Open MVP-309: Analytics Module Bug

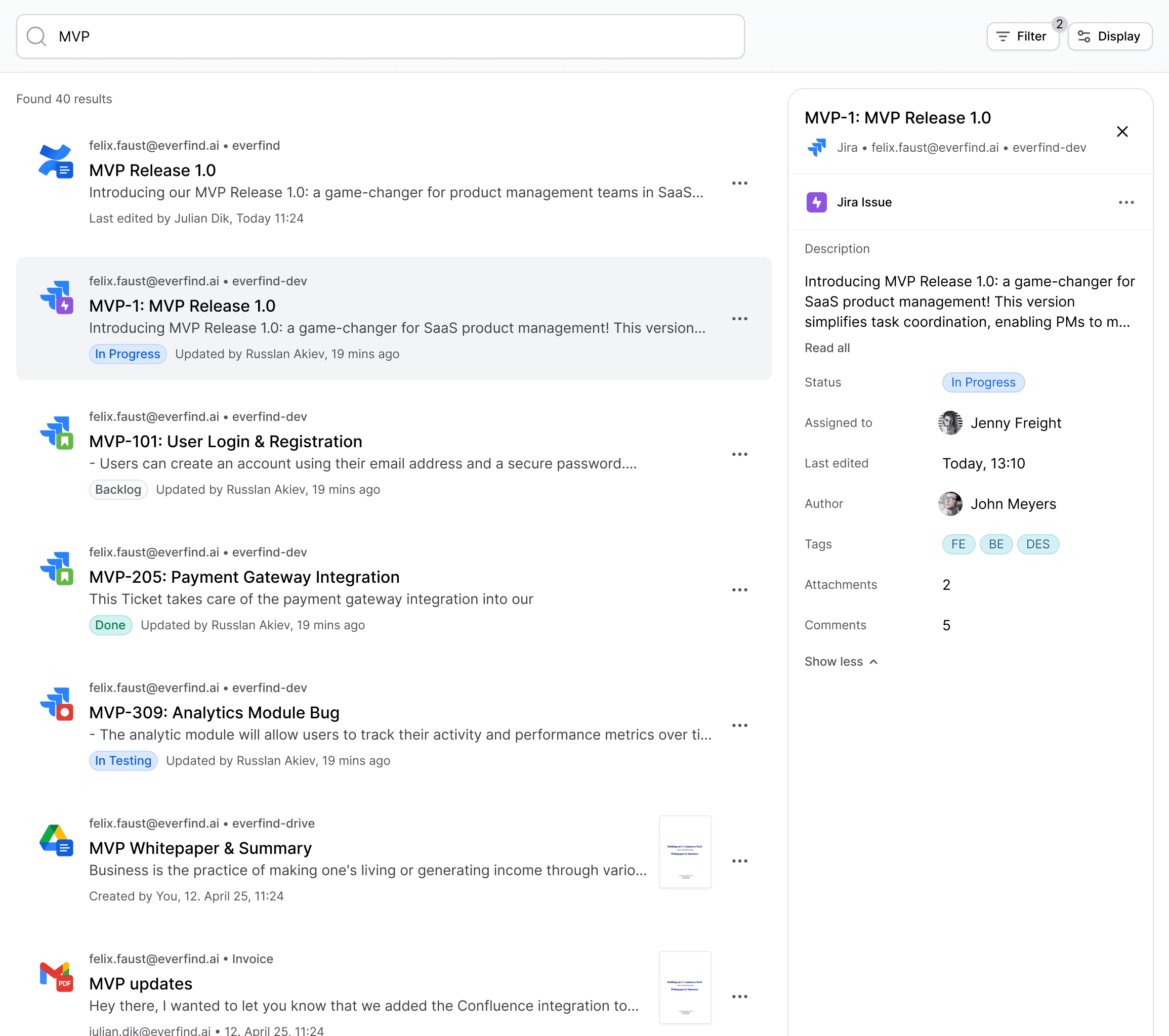pyautogui.click(x=214, y=712)
